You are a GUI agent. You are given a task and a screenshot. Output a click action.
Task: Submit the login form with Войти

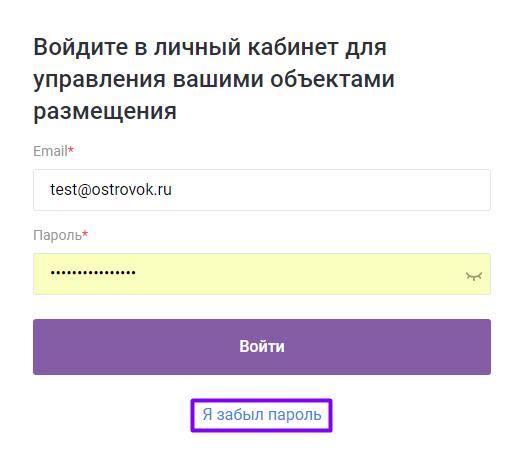(262, 347)
